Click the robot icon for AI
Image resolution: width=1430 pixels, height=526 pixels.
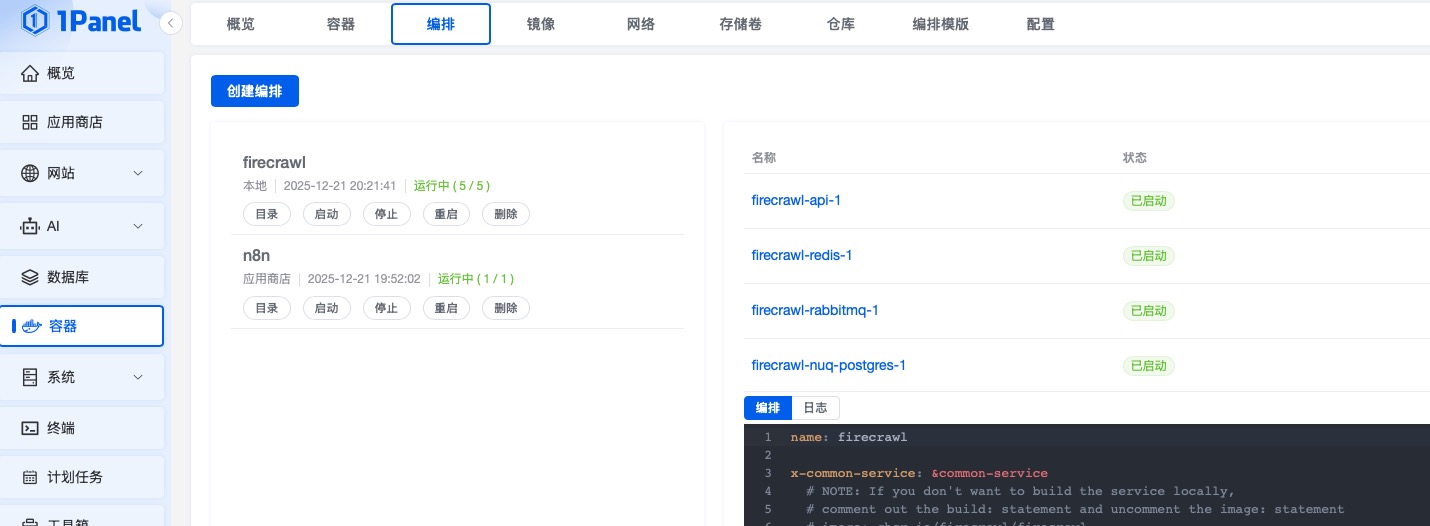tap(30, 226)
